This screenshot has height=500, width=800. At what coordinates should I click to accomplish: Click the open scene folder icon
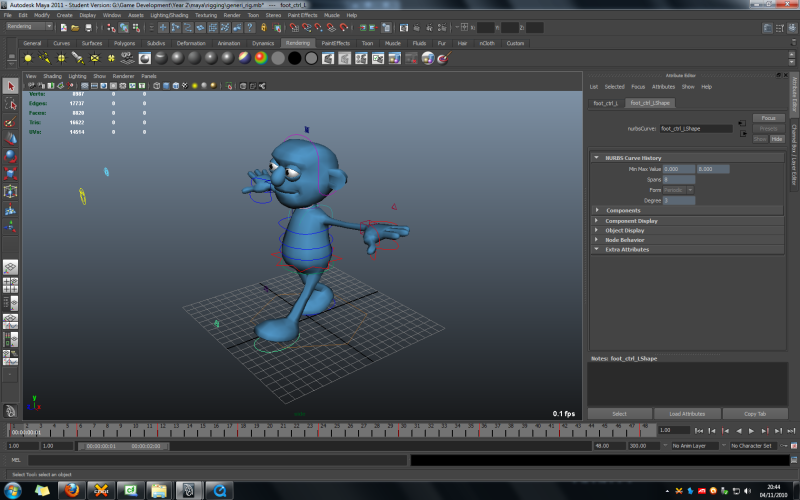tap(75, 27)
